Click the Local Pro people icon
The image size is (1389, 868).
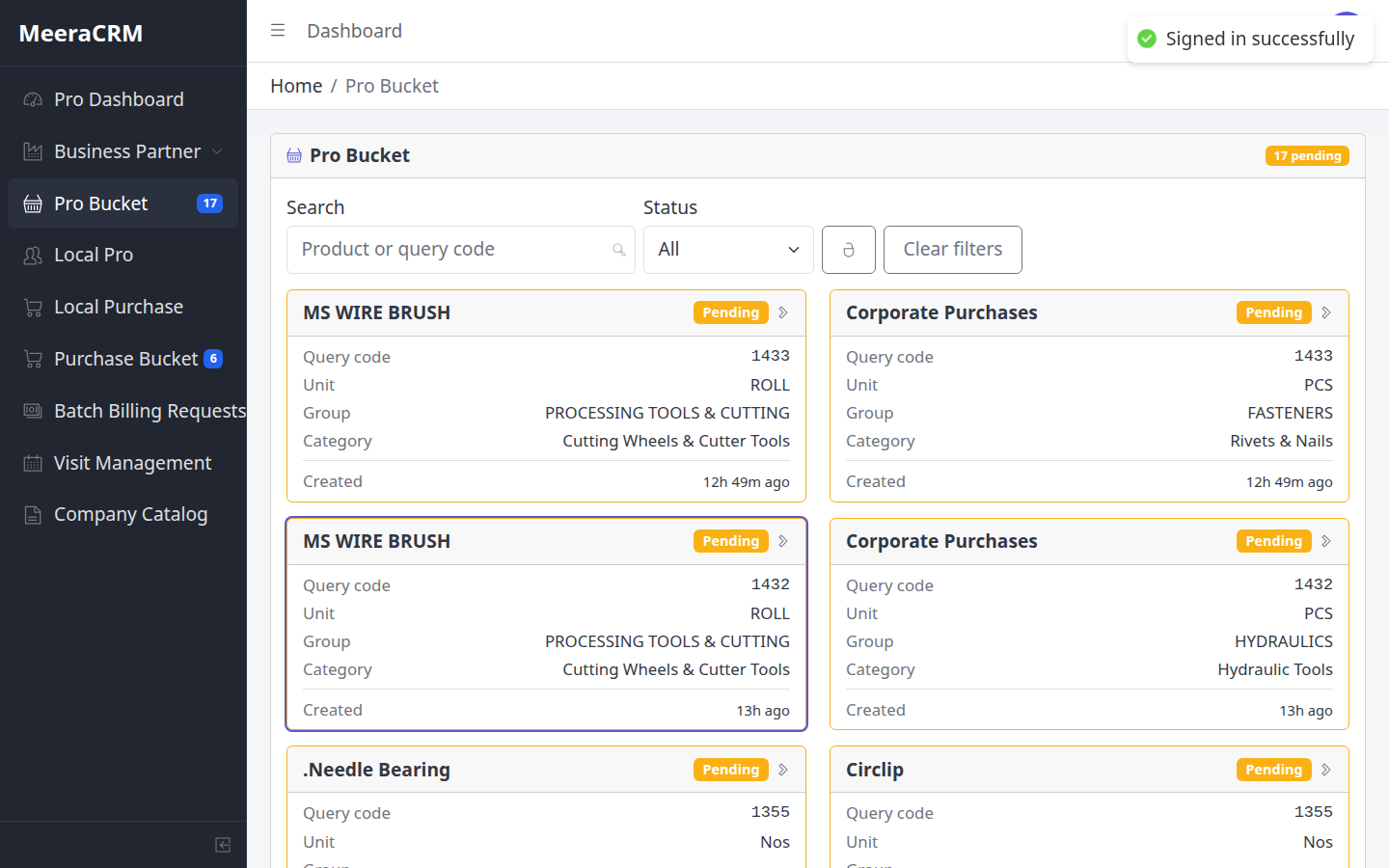click(33, 255)
